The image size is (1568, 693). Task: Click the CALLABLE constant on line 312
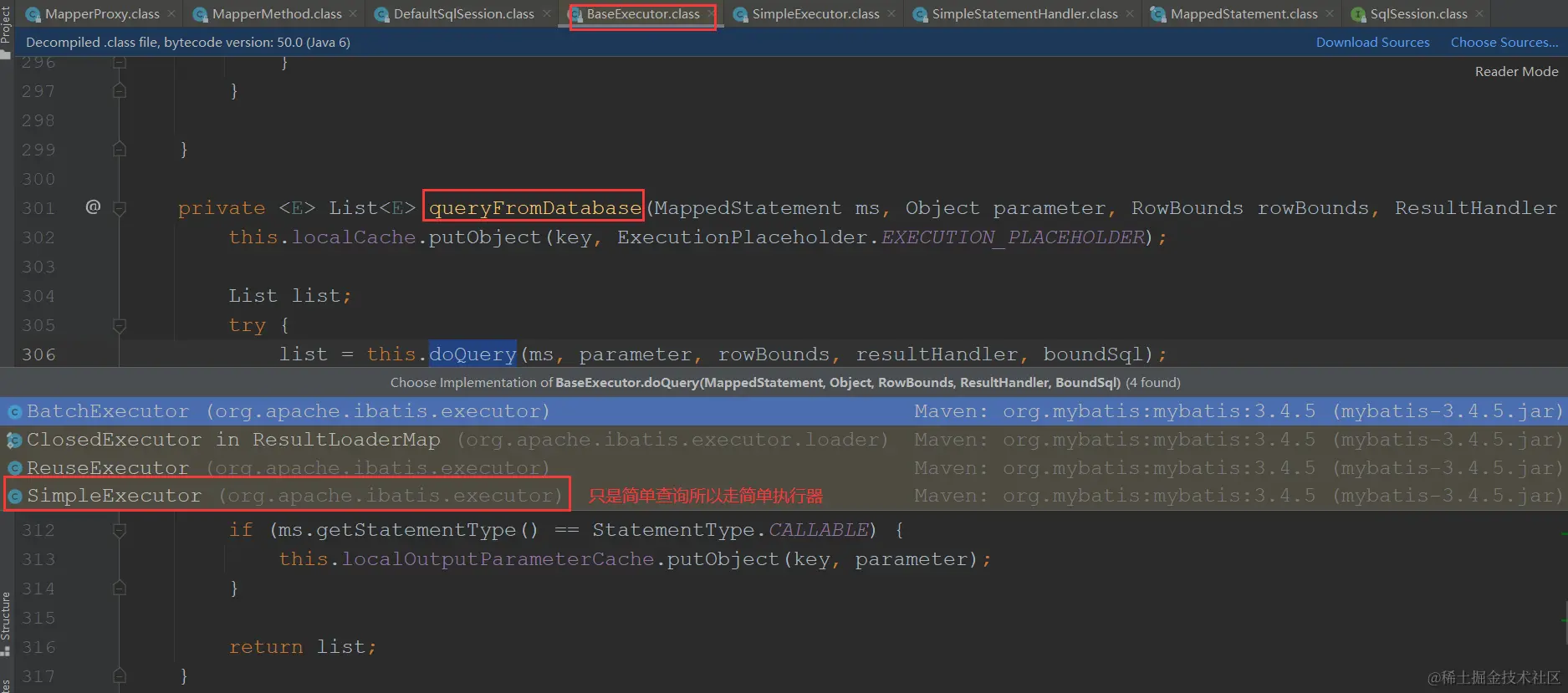[x=819, y=530]
